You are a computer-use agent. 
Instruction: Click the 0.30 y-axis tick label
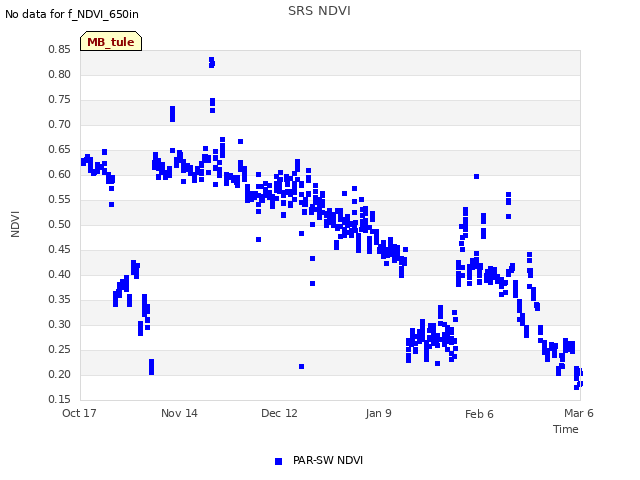pos(59,324)
